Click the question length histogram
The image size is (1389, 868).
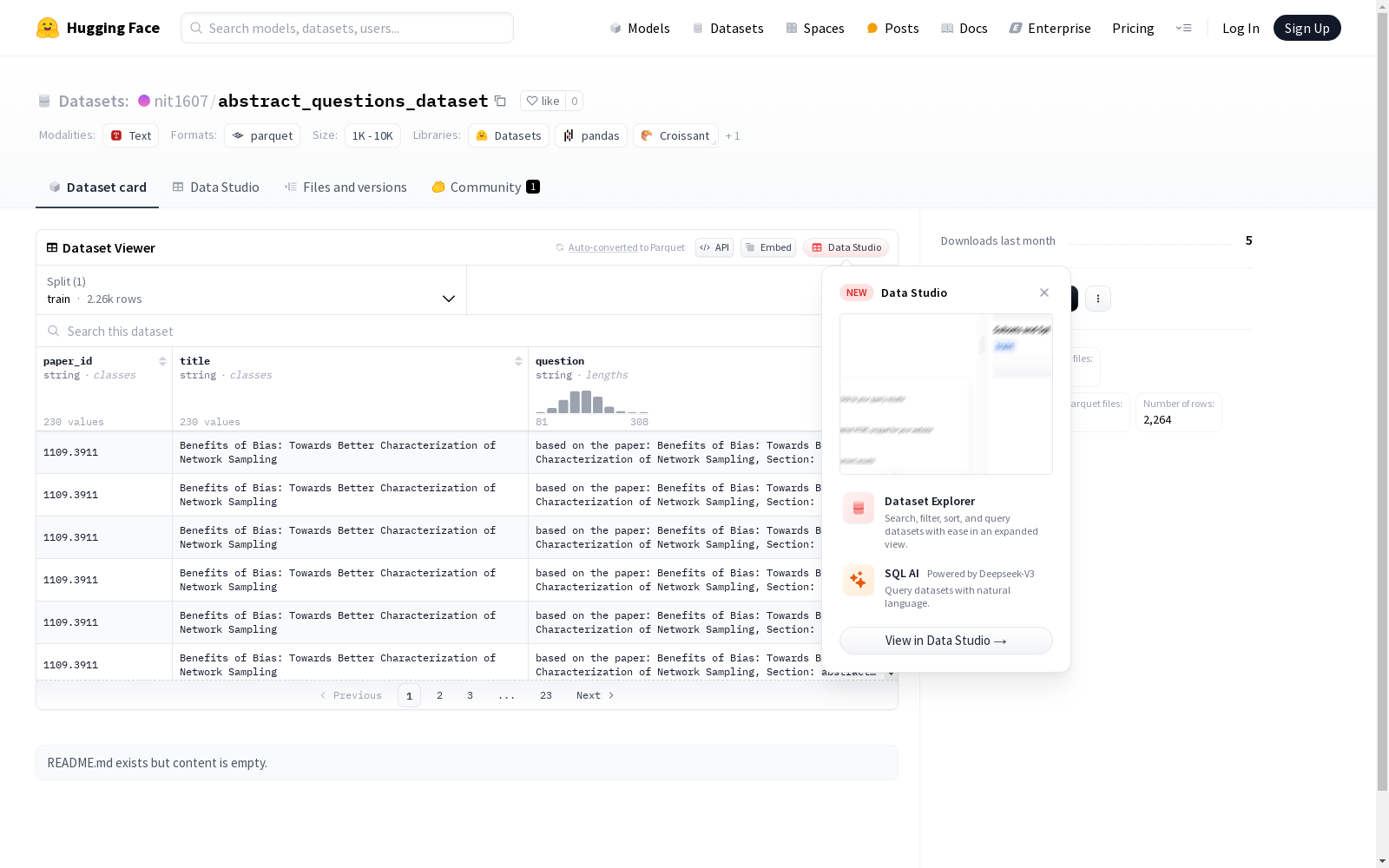pos(592,402)
